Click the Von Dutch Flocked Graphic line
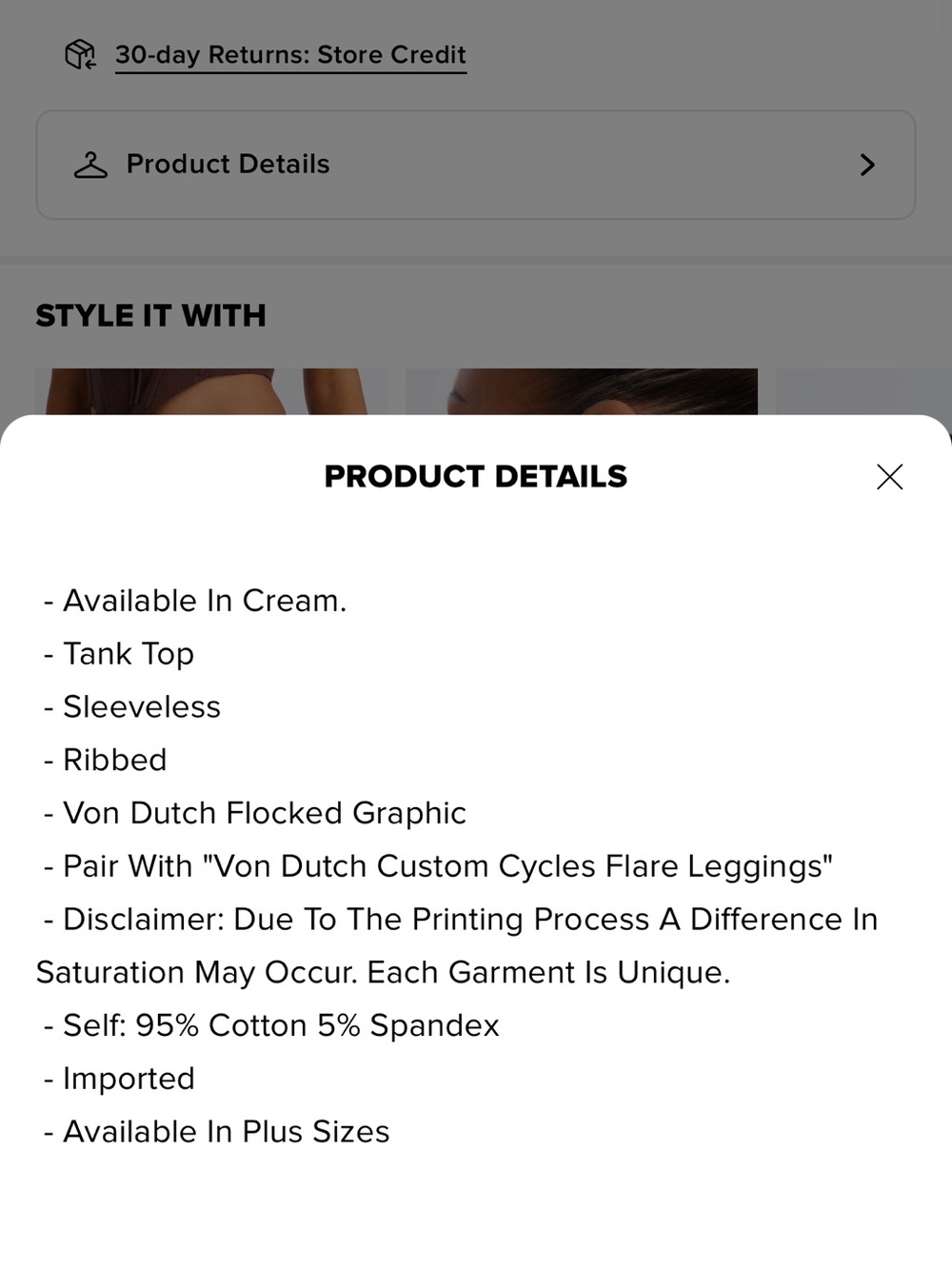The image size is (952, 1269). (x=255, y=813)
